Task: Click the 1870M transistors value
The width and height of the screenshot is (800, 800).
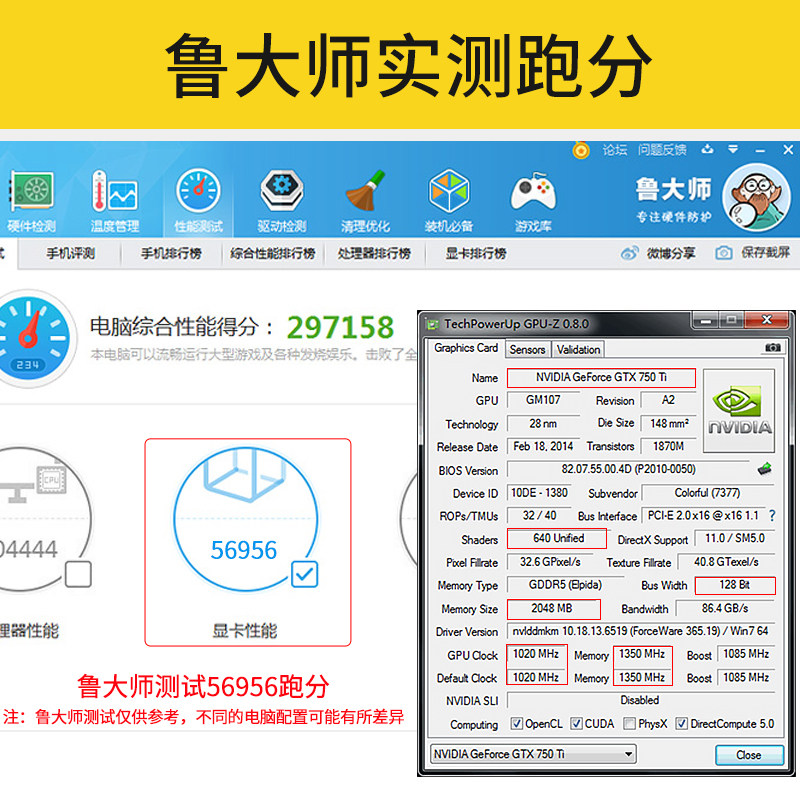Action: click(668, 446)
